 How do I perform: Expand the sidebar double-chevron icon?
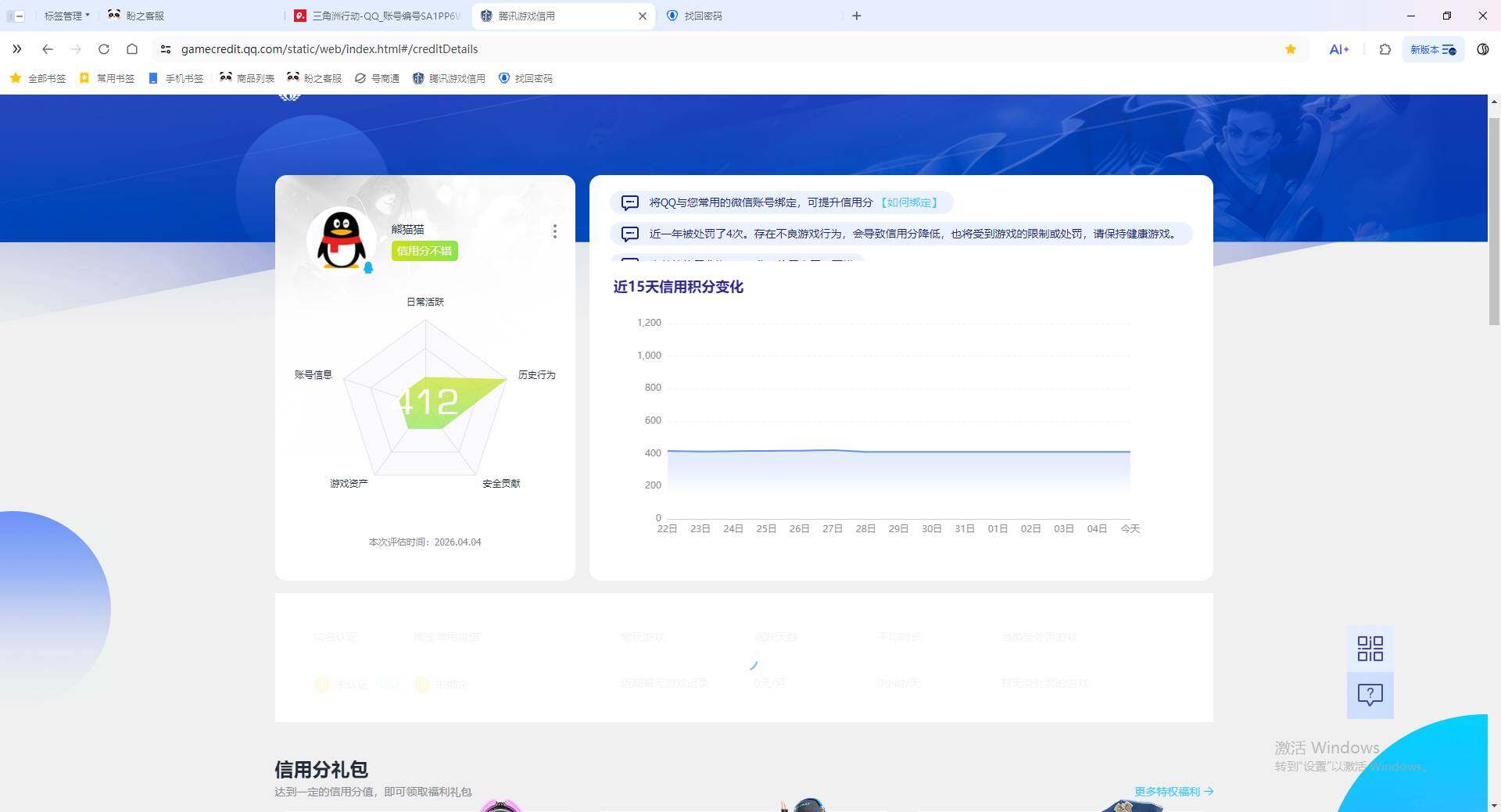(x=17, y=49)
